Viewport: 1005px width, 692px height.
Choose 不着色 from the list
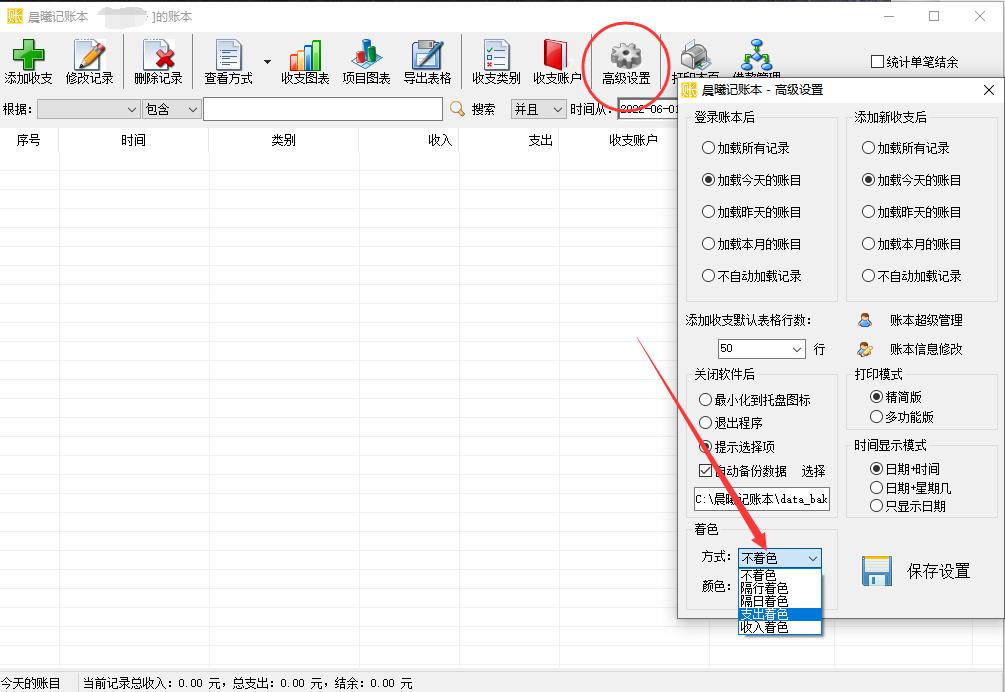point(779,575)
